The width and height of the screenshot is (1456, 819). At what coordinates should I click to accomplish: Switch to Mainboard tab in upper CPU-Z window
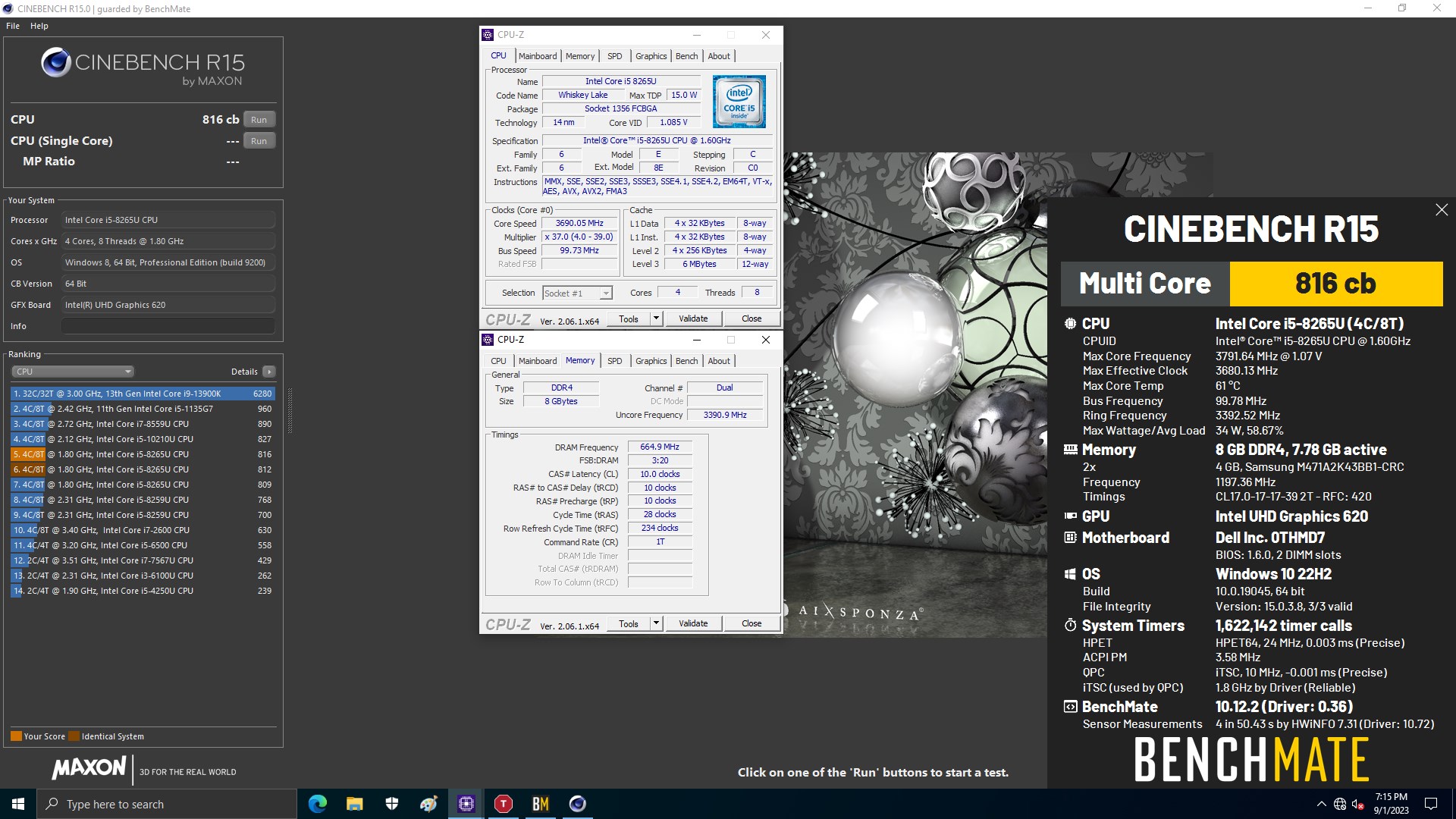point(538,56)
